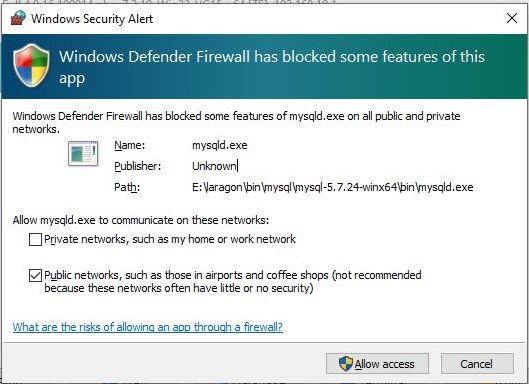Screen dimensions: 529x384
Task: Allow access for mysqld.exe
Action: pos(377,364)
